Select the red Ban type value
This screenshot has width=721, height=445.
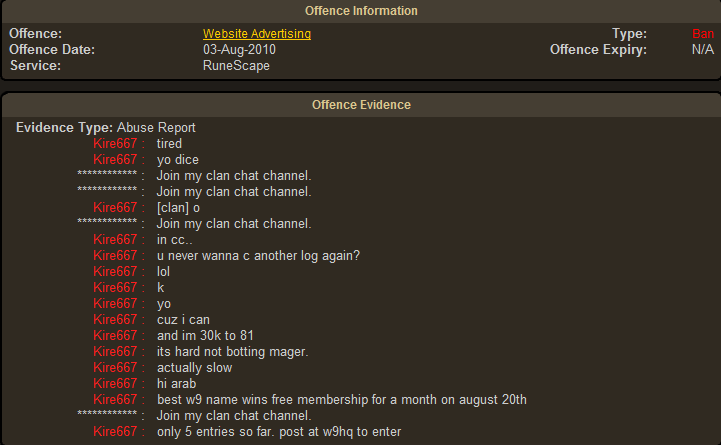coord(703,34)
